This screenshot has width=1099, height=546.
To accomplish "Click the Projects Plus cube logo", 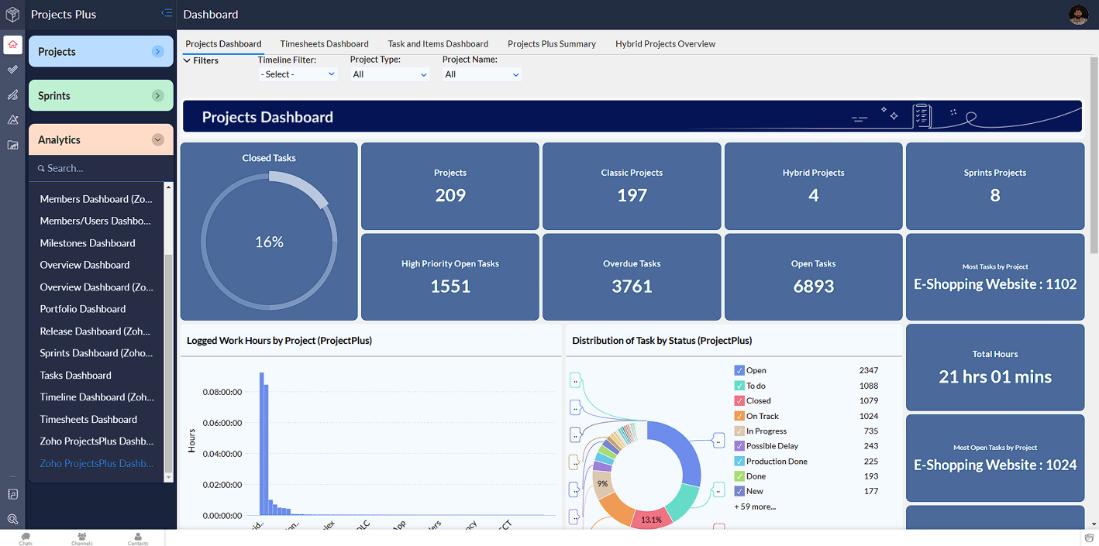I will [12, 14].
